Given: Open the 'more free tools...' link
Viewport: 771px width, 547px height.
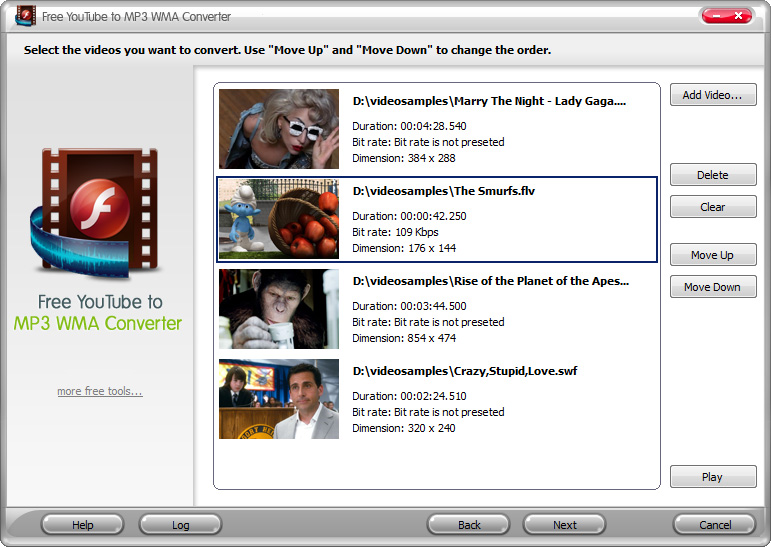Looking at the screenshot, I should coord(100,391).
